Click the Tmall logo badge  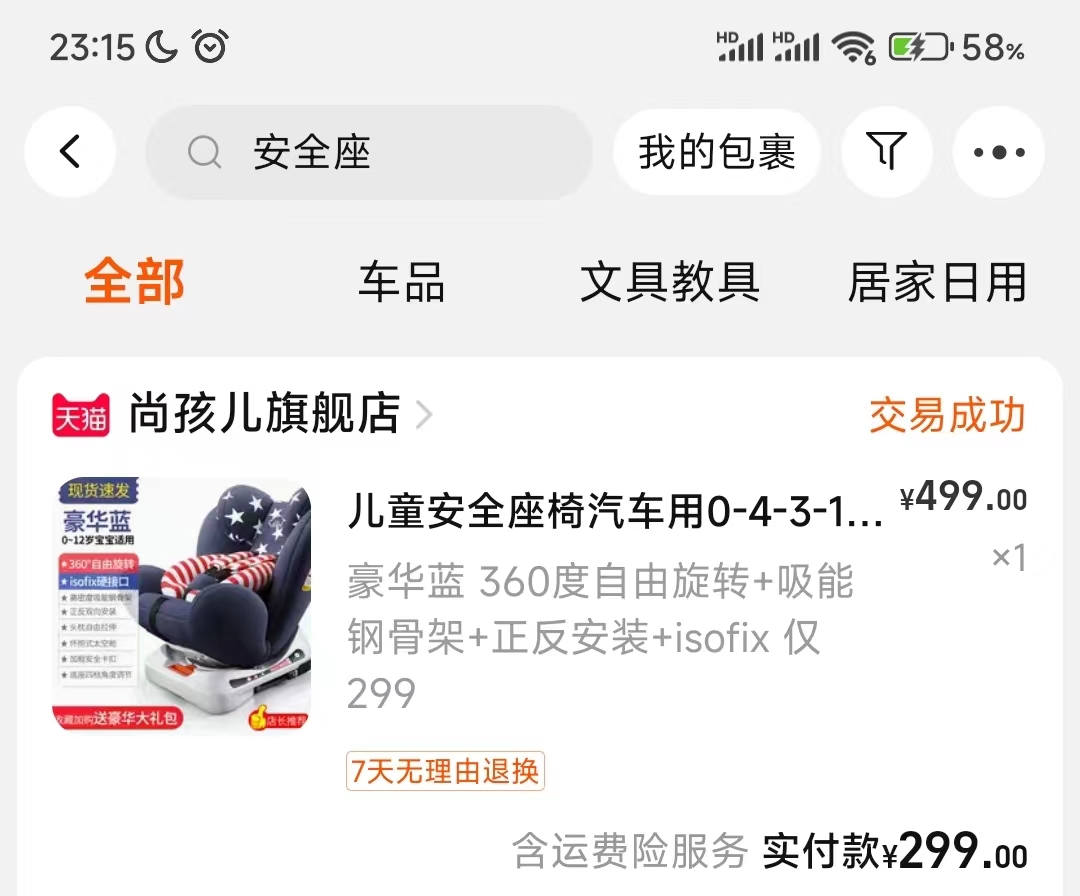(x=81, y=415)
